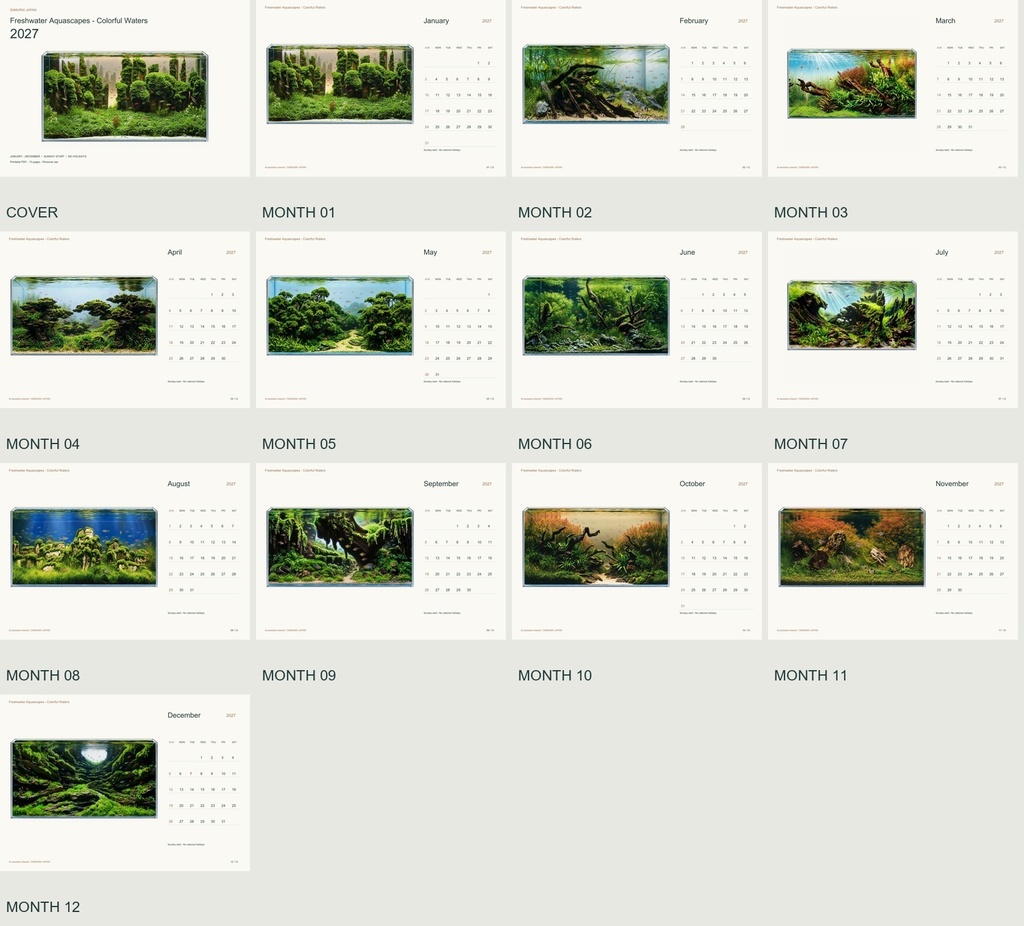Click the 'February' month heading
The width and height of the screenshot is (1024, 926).
tap(694, 21)
